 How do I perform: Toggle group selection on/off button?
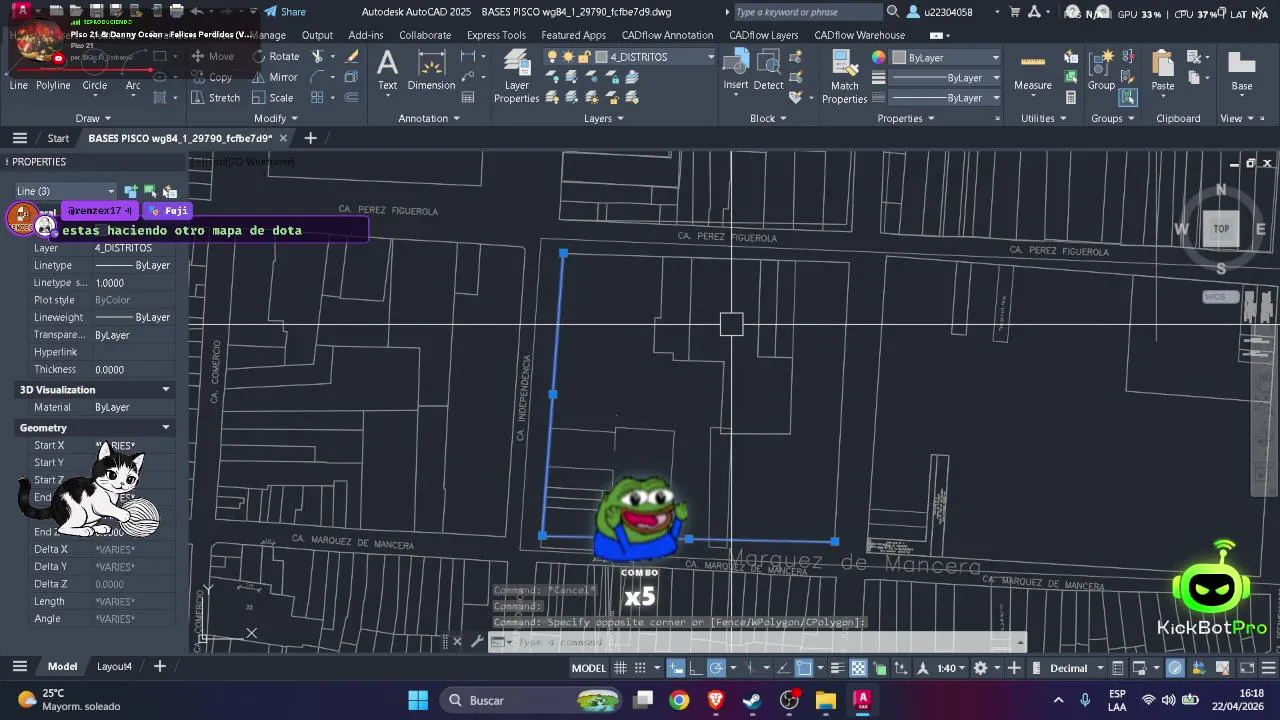click(x=1129, y=98)
